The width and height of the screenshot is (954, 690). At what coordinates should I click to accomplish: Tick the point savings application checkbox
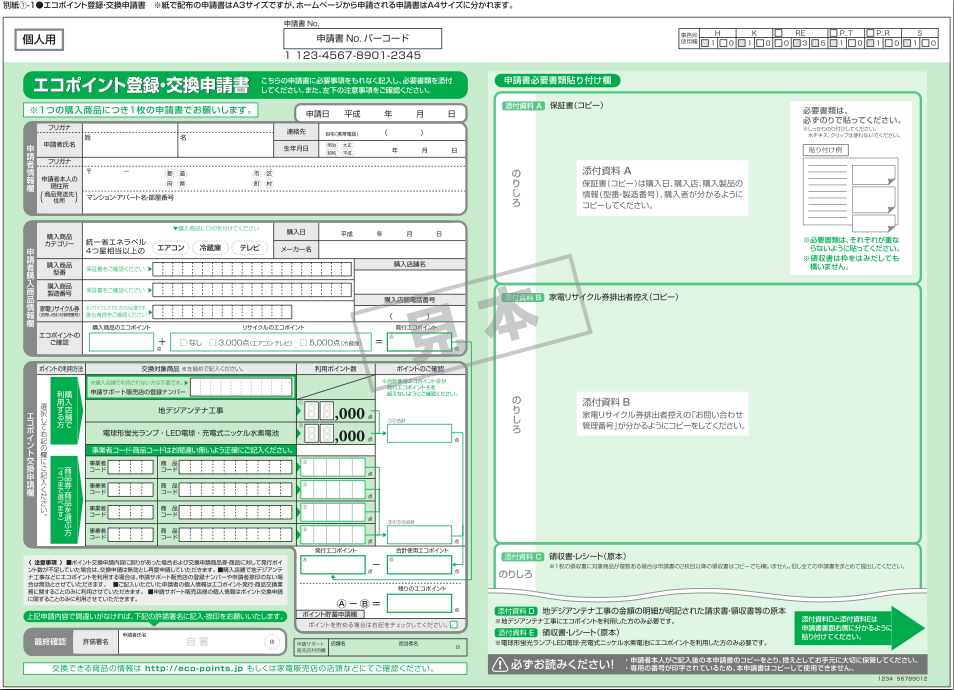pyautogui.click(x=453, y=625)
